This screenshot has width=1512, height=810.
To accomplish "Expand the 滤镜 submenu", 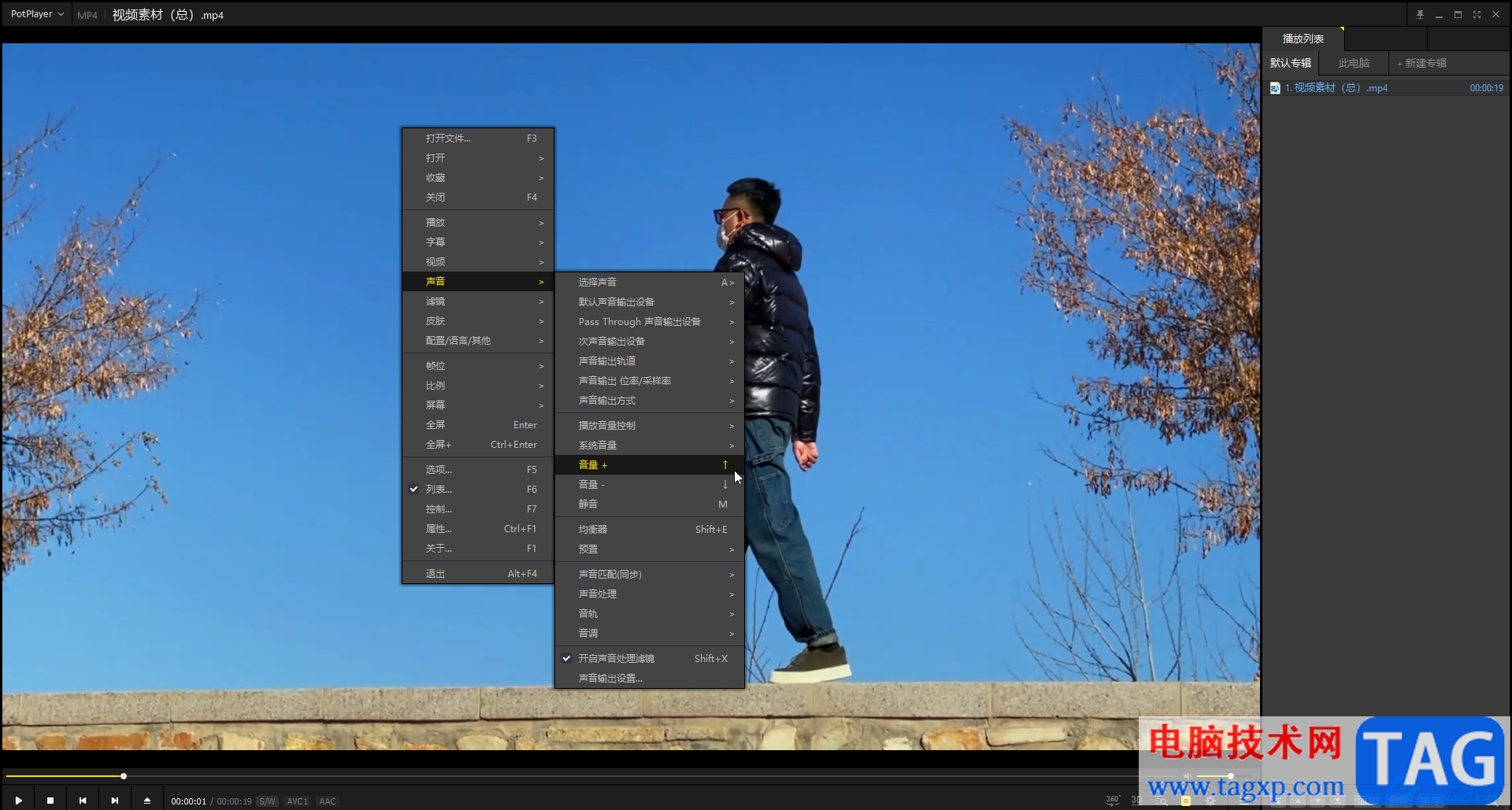I will click(x=478, y=301).
